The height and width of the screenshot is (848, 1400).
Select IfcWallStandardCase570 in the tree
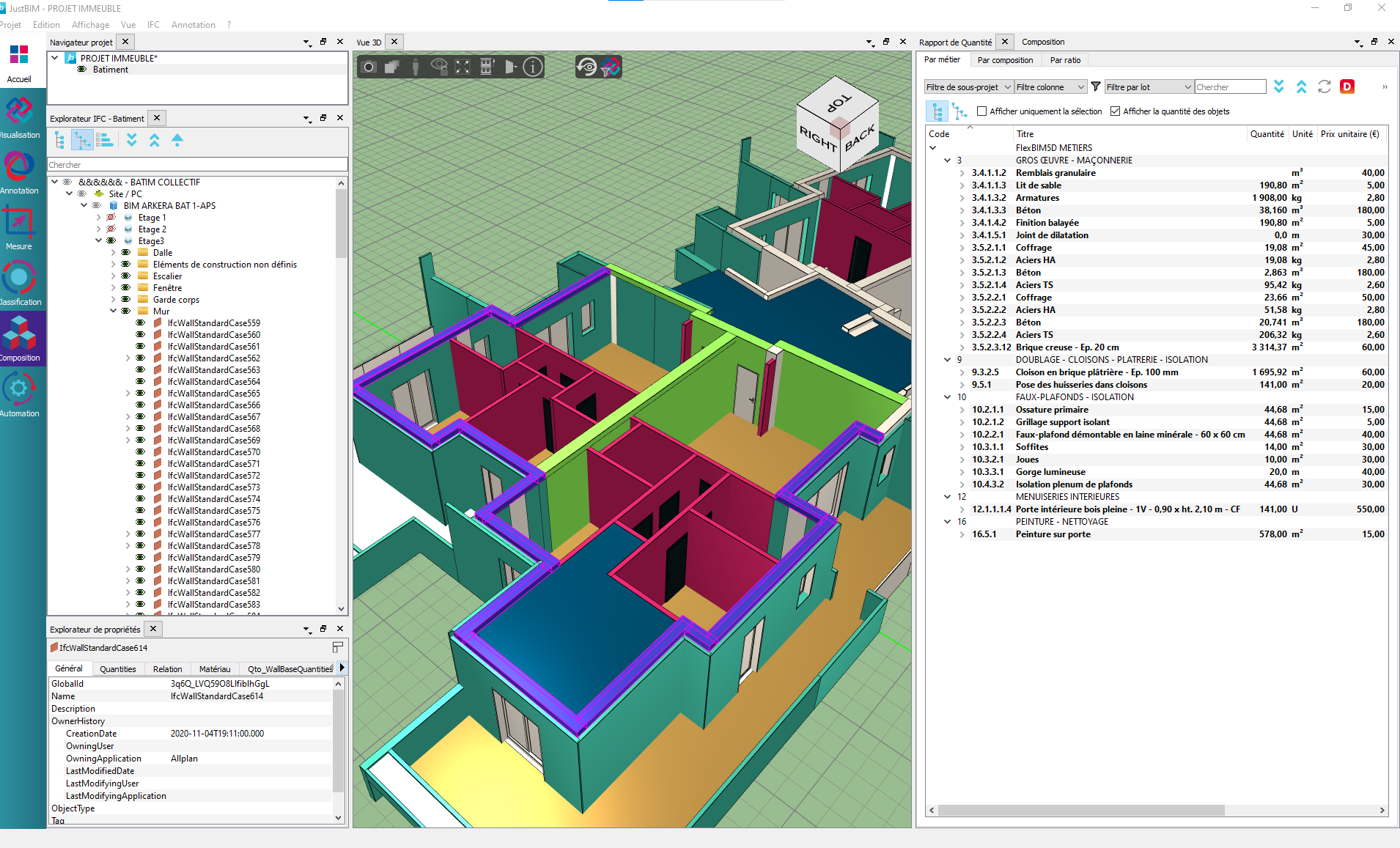(x=213, y=452)
